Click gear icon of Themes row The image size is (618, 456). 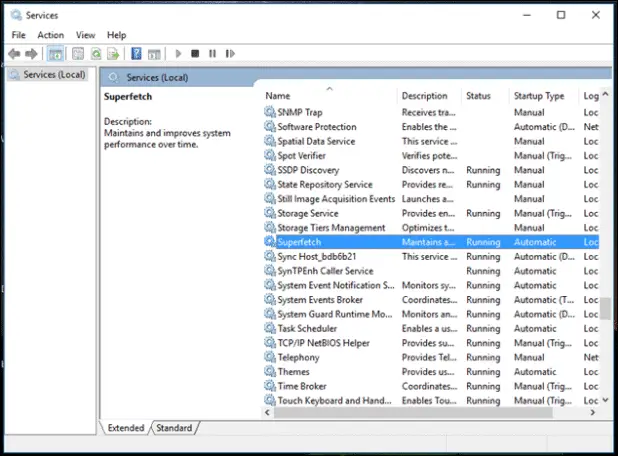tap(270, 371)
